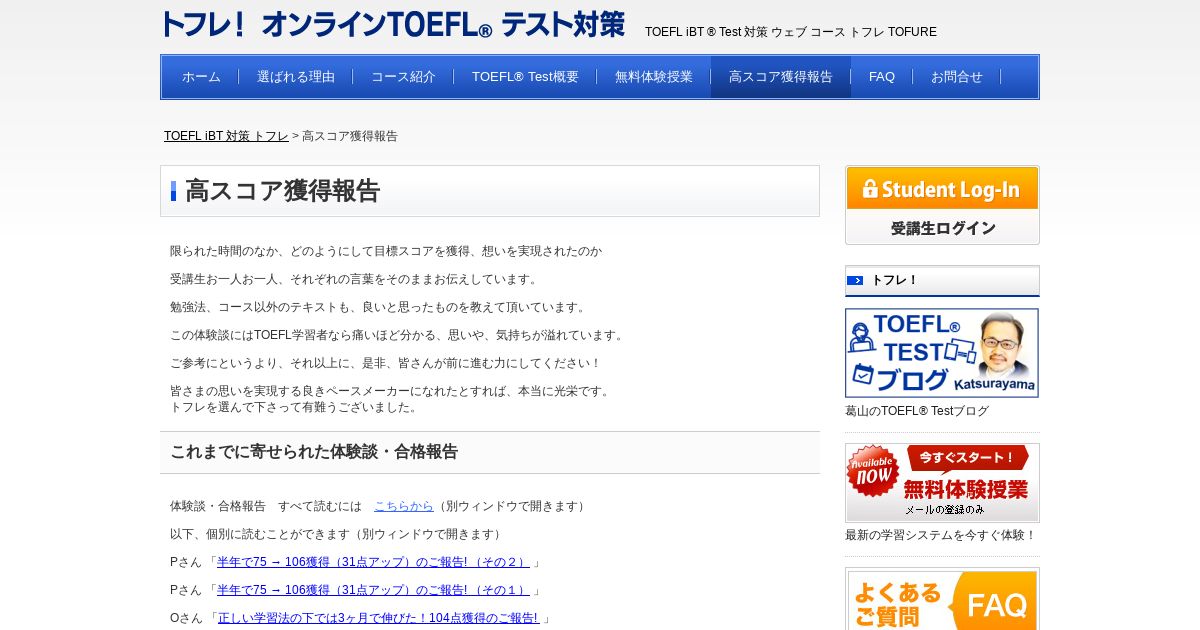Open the 高スコア獲得報告 navigation tab
The height and width of the screenshot is (630, 1200).
click(781, 77)
